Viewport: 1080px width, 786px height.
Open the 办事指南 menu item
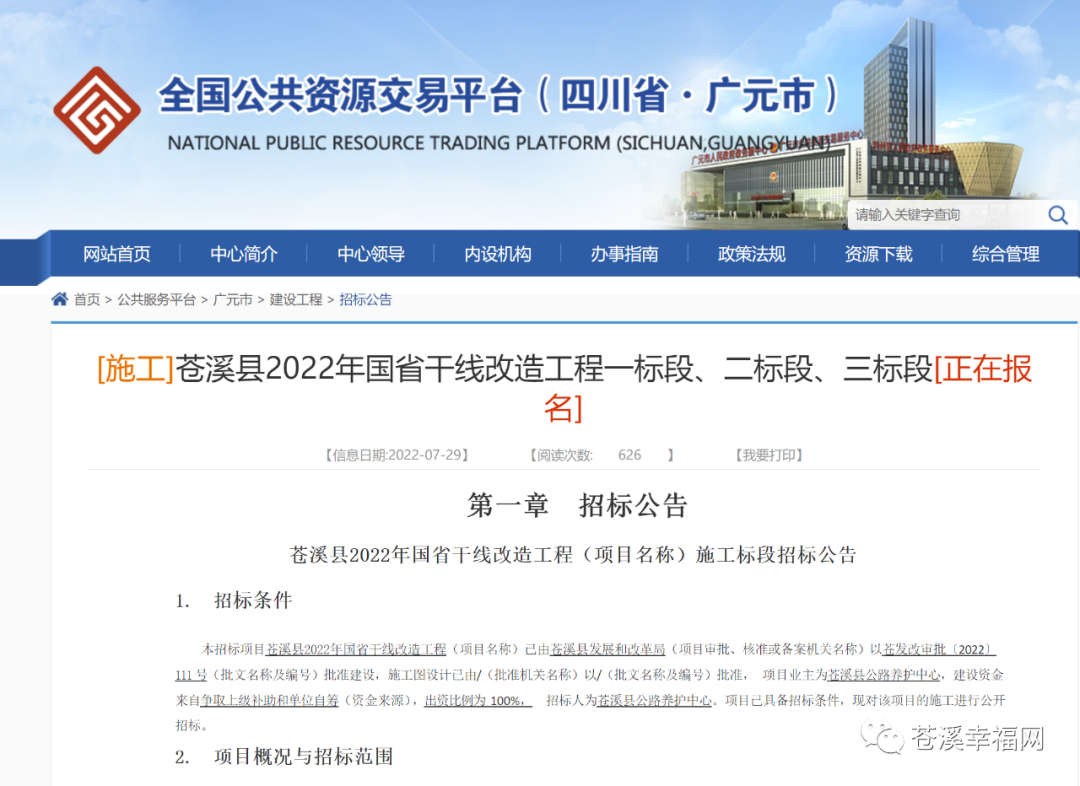[x=625, y=254]
